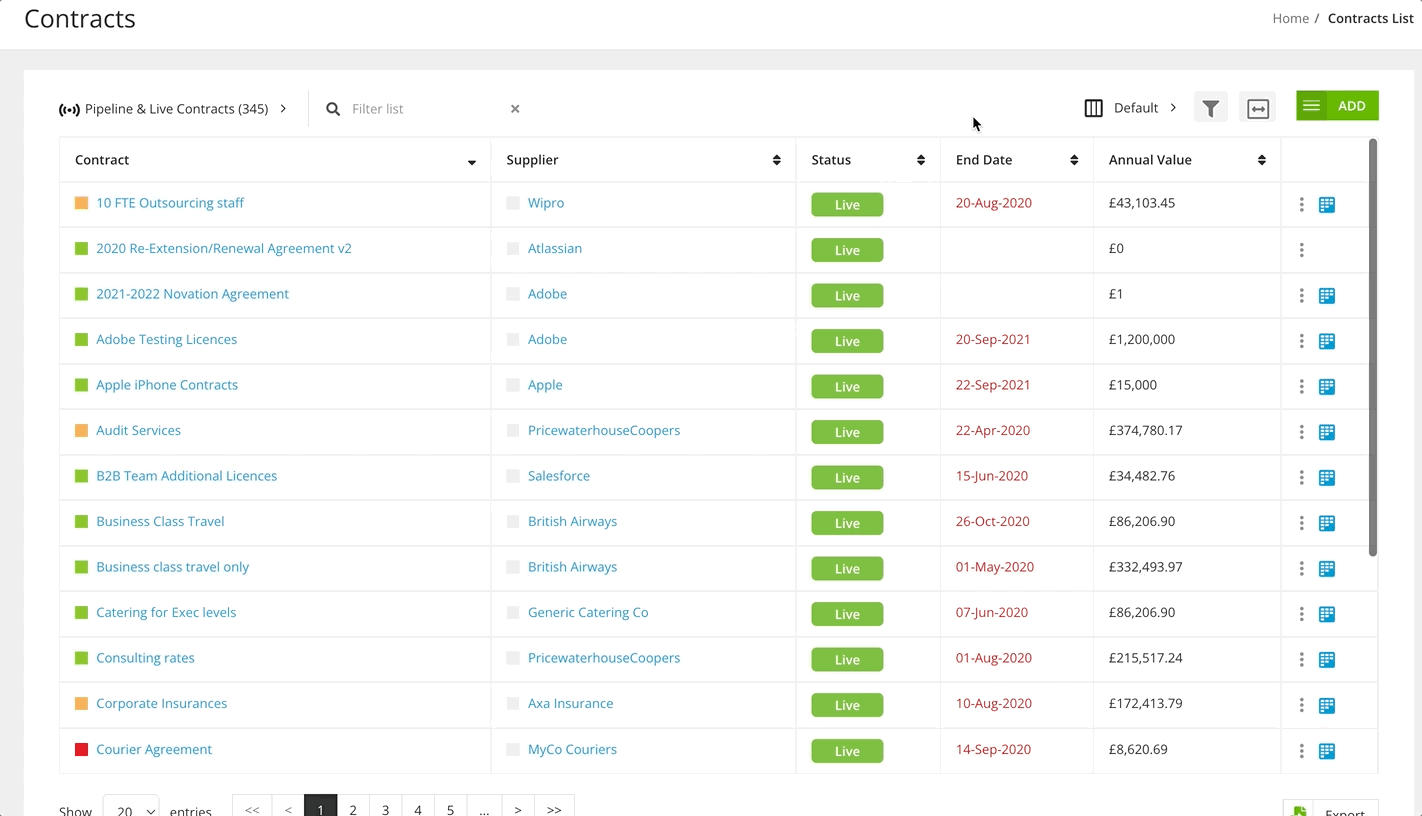Open the grid icon for 2021-2022 Novation Agreement
This screenshot has width=1422, height=816.
[1327, 296]
